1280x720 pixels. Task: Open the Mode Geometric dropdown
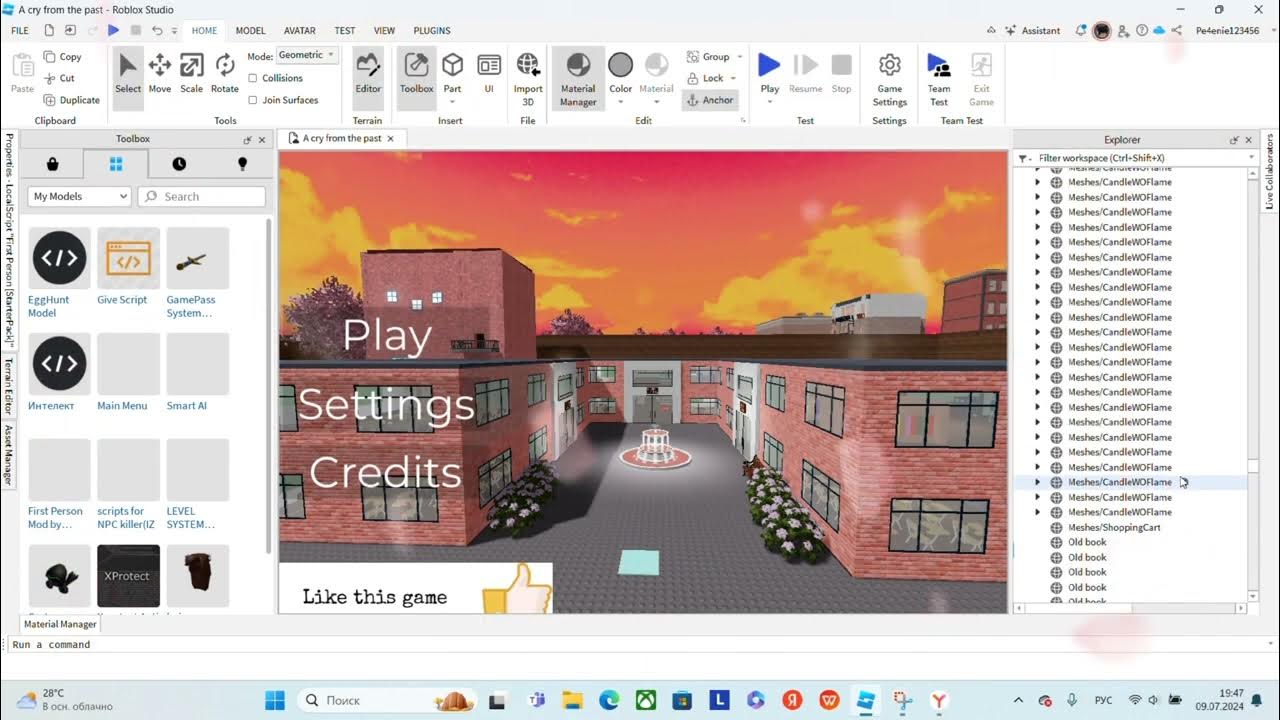click(x=307, y=56)
